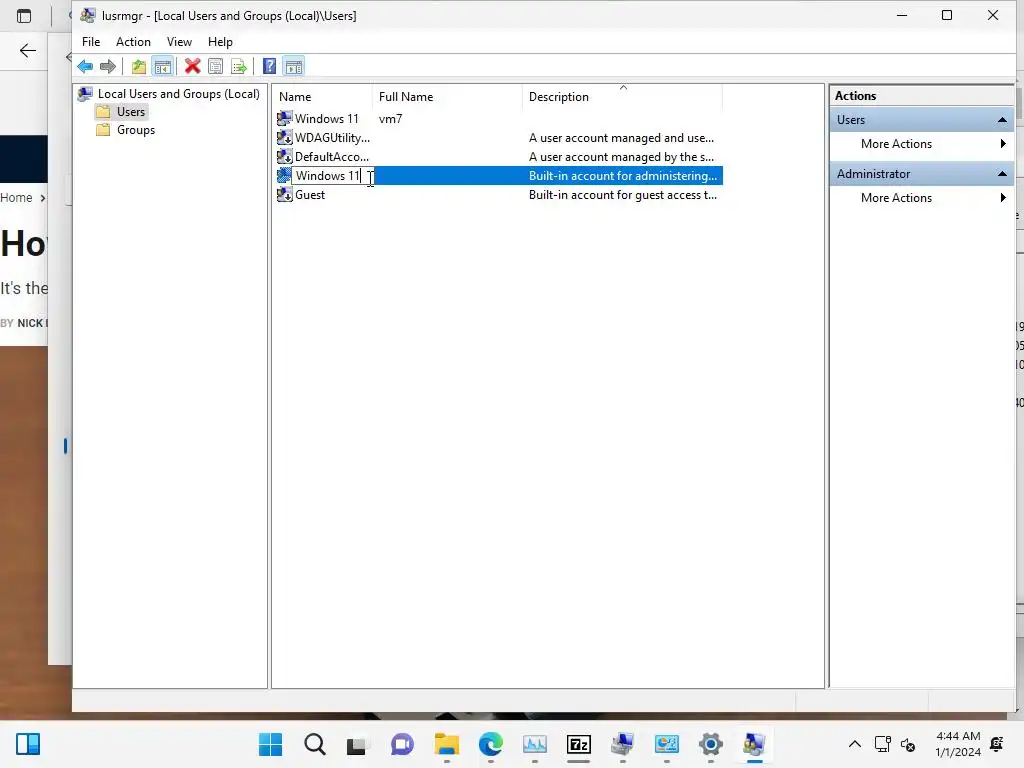Sort list by the Description column header

[622, 97]
